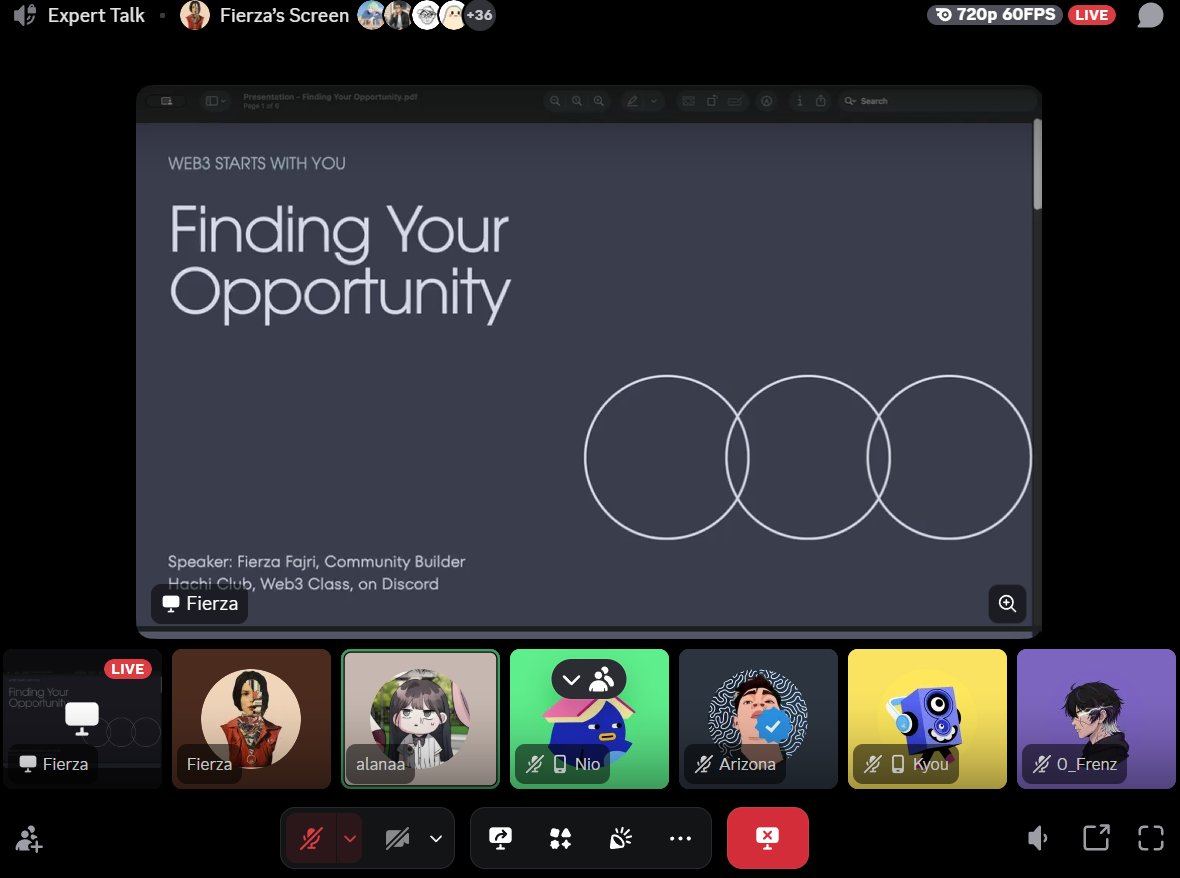Zoom into the stream with magnifier button
This screenshot has width=1180, height=878.
pyautogui.click(x=1007, y=603)
